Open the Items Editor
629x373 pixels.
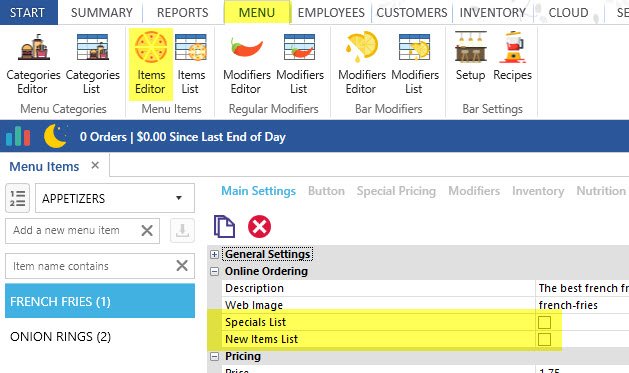[x=151, y=64]
